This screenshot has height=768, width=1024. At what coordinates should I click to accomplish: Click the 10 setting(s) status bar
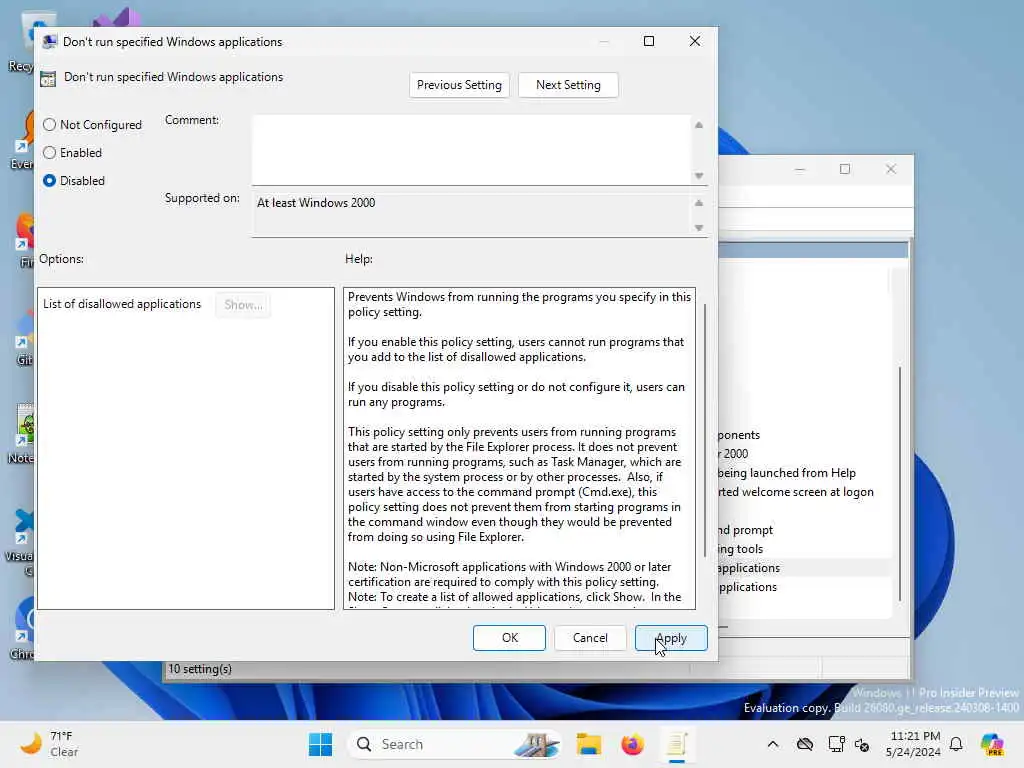(200, 669)
